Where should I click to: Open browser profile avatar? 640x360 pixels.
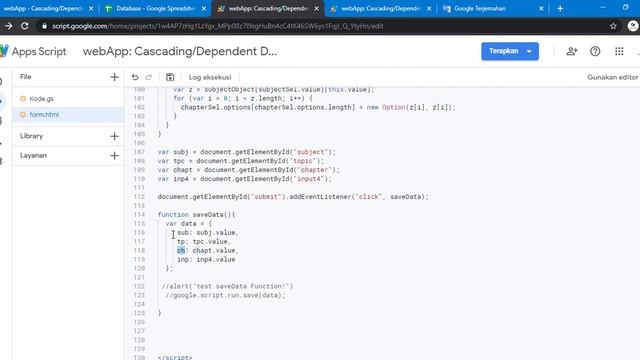(x=633, y=26)
